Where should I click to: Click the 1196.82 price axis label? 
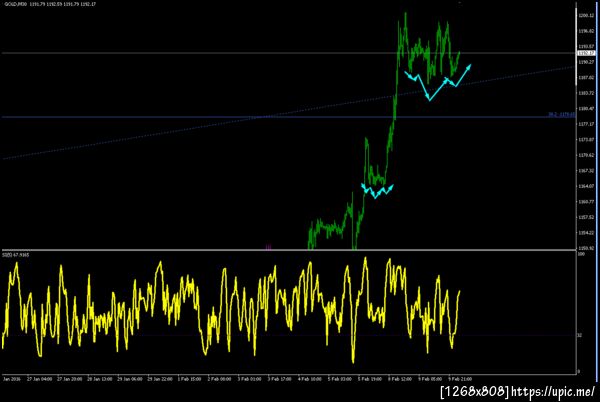586,31
